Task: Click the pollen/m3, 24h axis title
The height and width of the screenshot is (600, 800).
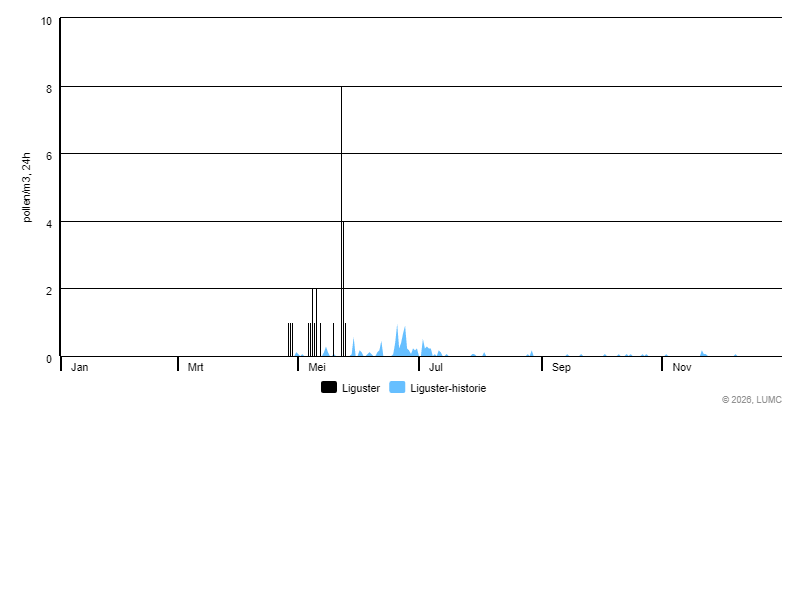Action: click(x=27, y=187)
